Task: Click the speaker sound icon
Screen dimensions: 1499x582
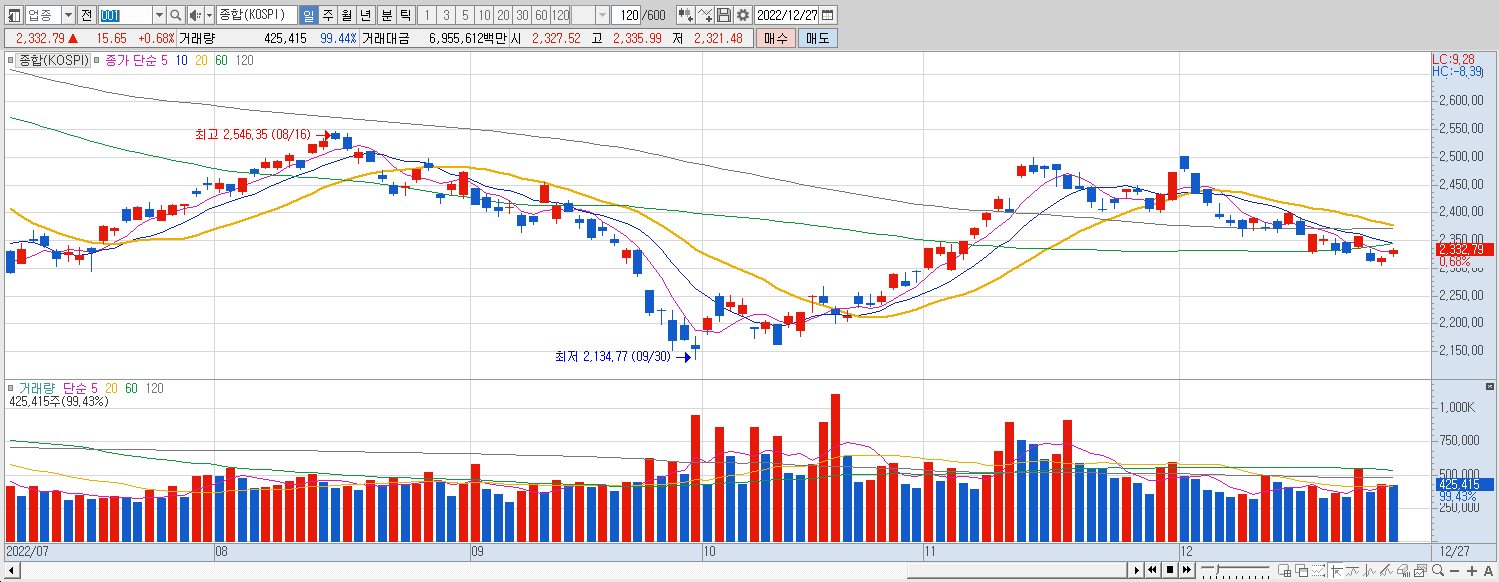Action: click(x=195, y=15)
